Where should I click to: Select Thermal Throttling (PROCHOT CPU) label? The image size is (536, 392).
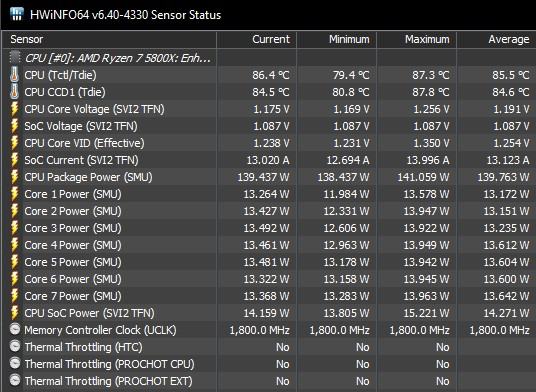[x=109, y=364]
